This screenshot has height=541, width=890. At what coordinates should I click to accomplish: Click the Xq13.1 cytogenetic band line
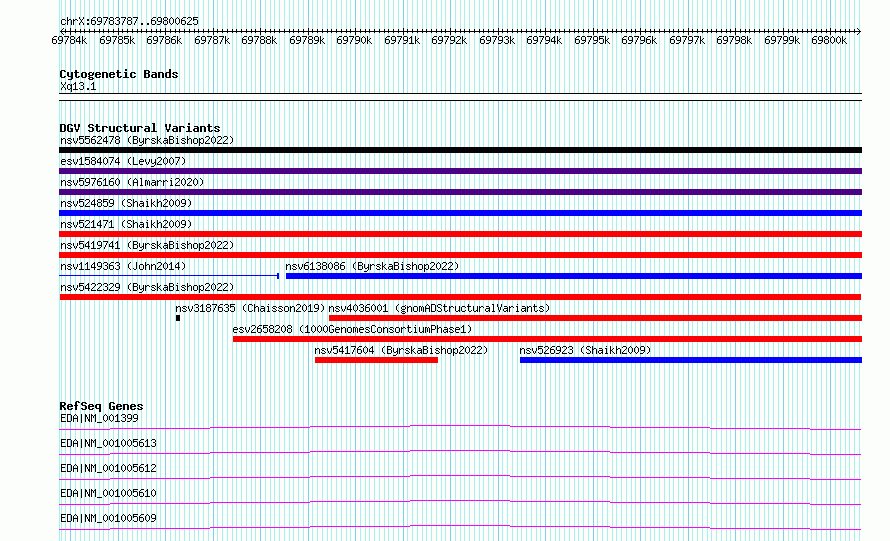(460, 97)
